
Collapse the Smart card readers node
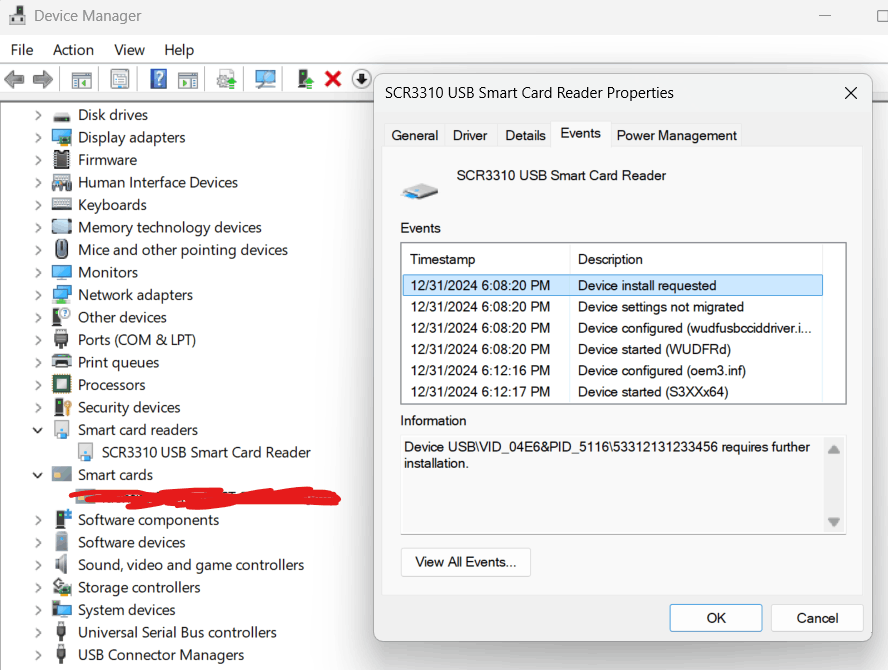tap(38, 430)
